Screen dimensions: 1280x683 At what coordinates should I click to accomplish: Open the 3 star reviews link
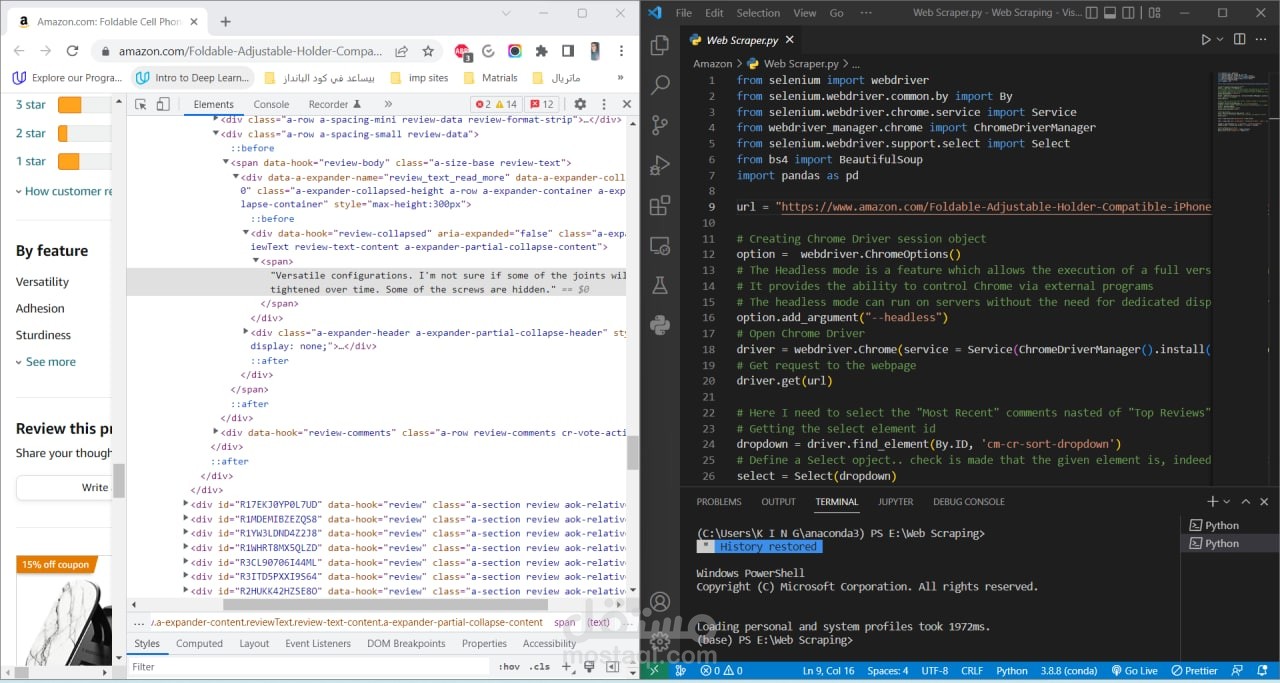coord(30,105)
